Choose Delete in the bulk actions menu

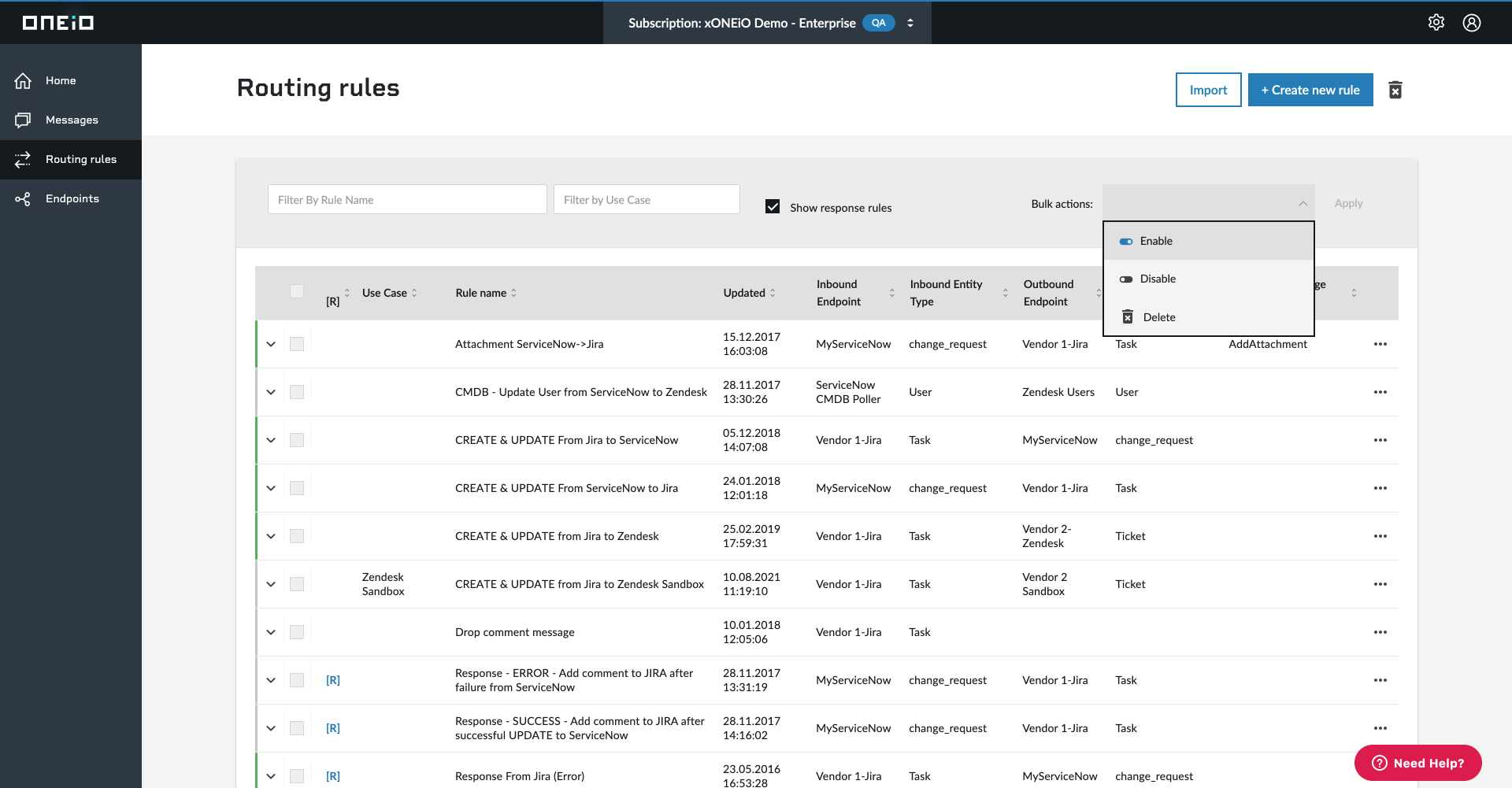point(1209,317)
